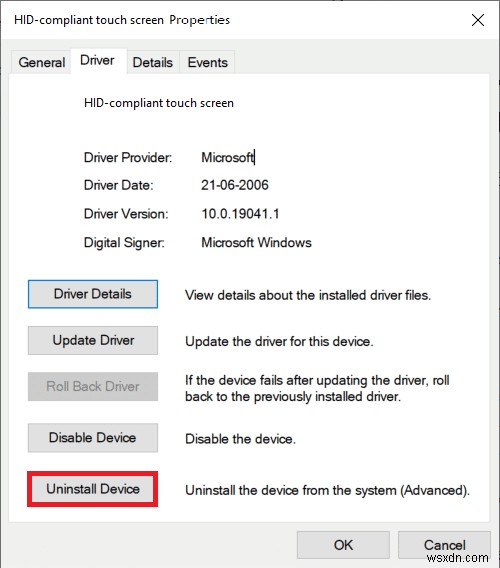Click 'Disable the device.' description text

[x=240, y=439]
